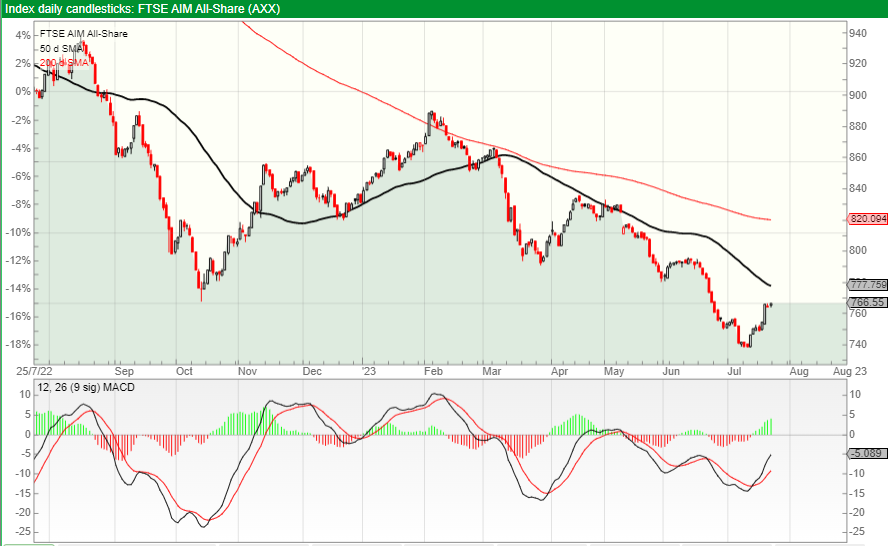Click the 50-day SMA value tag 777.759
This screenshot has width=888, height=546.
point(868,284)
